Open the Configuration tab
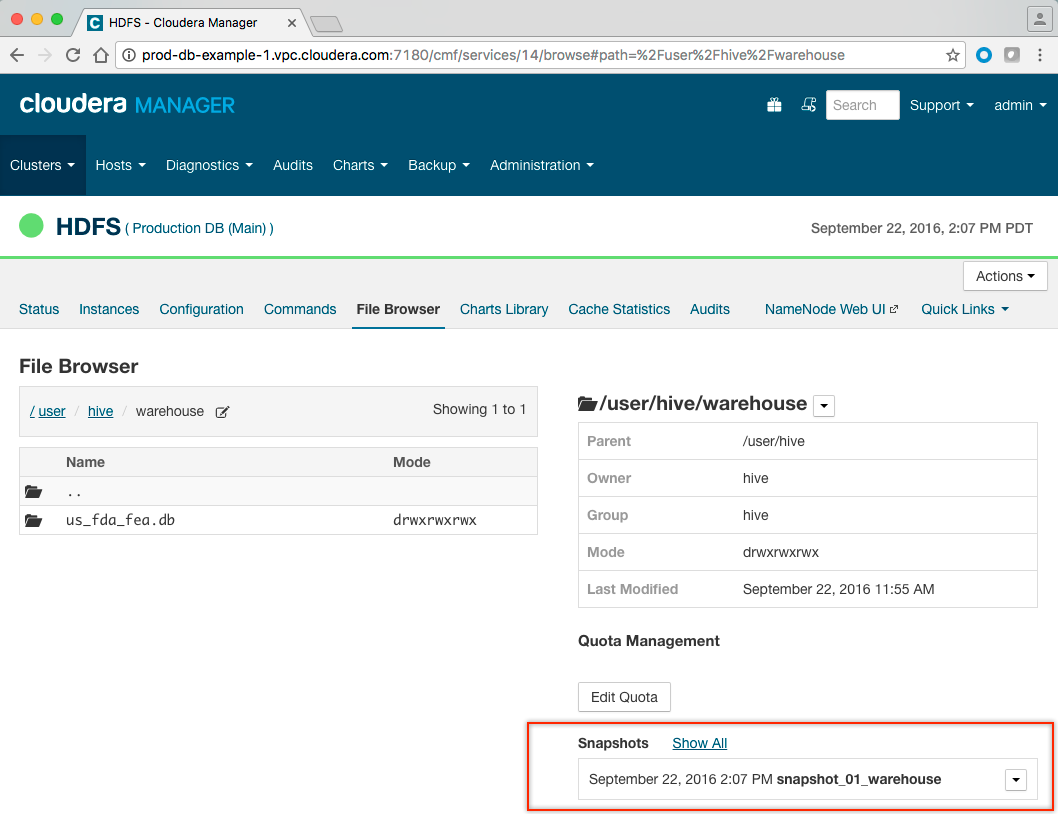 [x=201, y=309]
